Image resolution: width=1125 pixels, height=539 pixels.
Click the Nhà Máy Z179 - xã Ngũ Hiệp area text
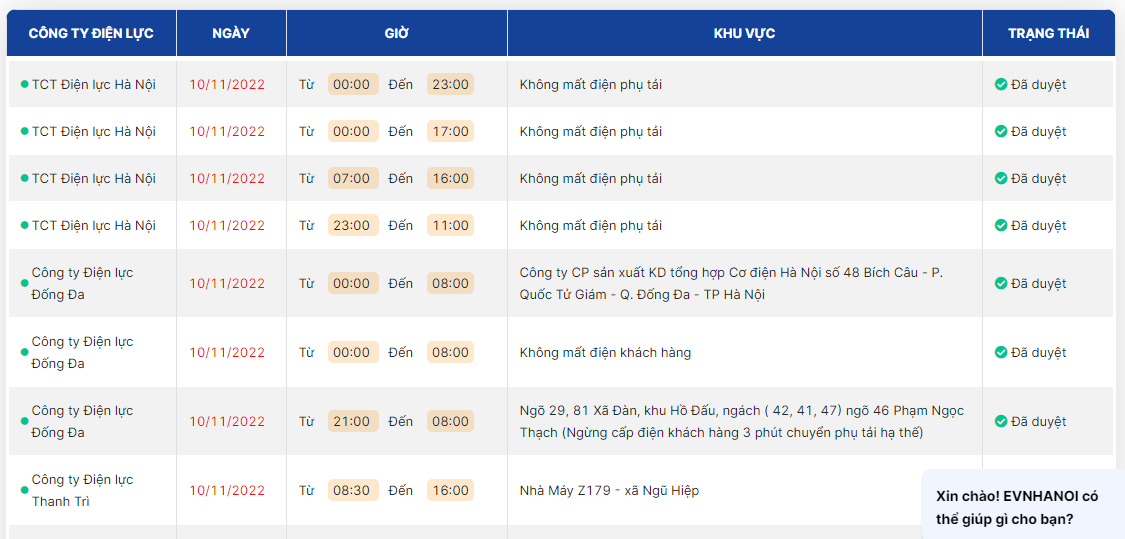click(x=609, y=491)
